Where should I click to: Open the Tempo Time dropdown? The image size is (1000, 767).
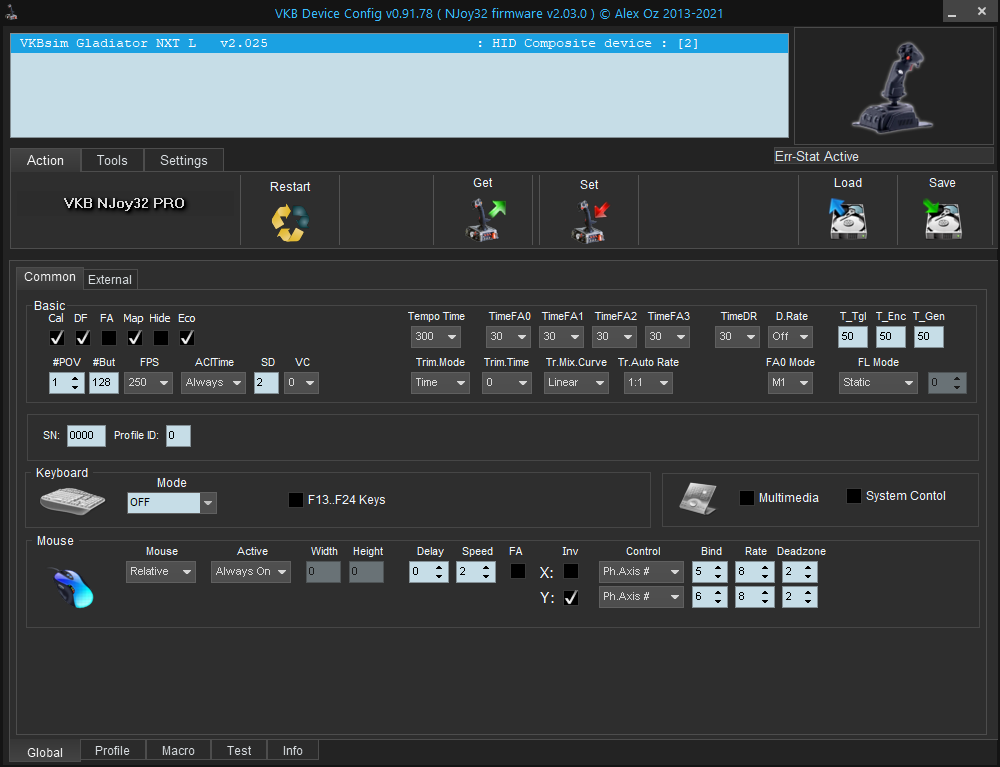tap(436, 337)
